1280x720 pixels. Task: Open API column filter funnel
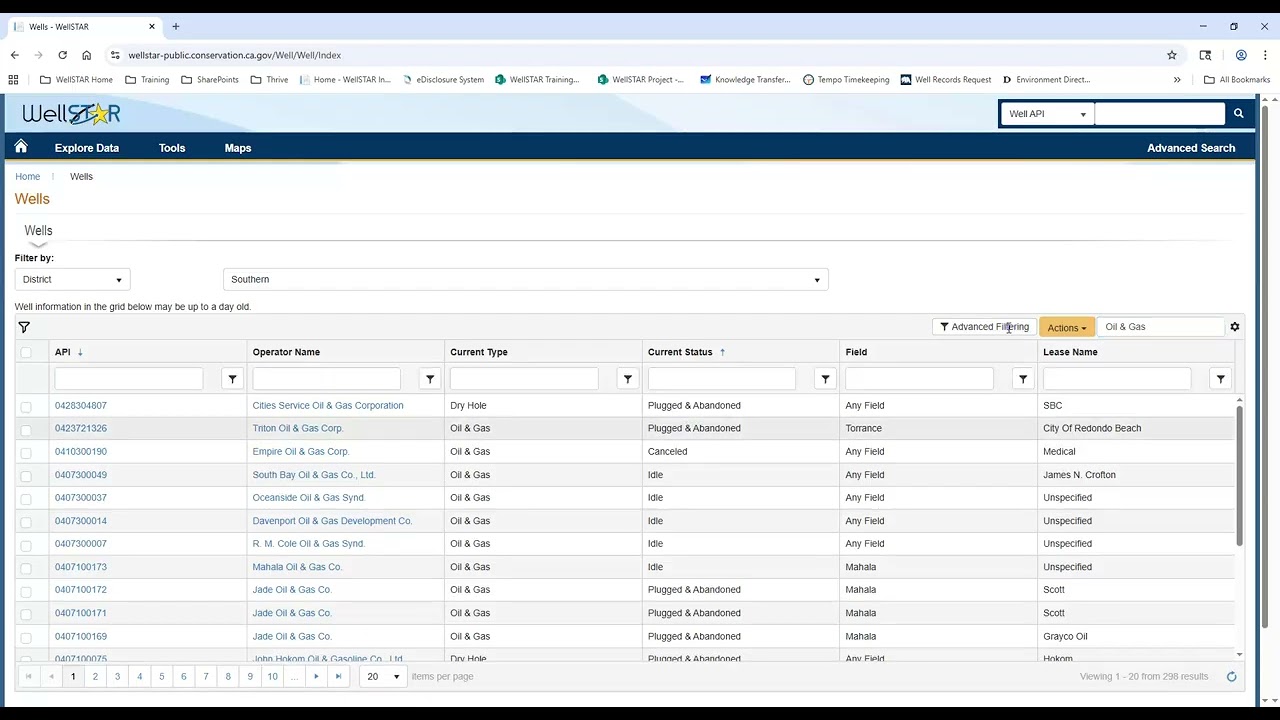tap(233, 379)
